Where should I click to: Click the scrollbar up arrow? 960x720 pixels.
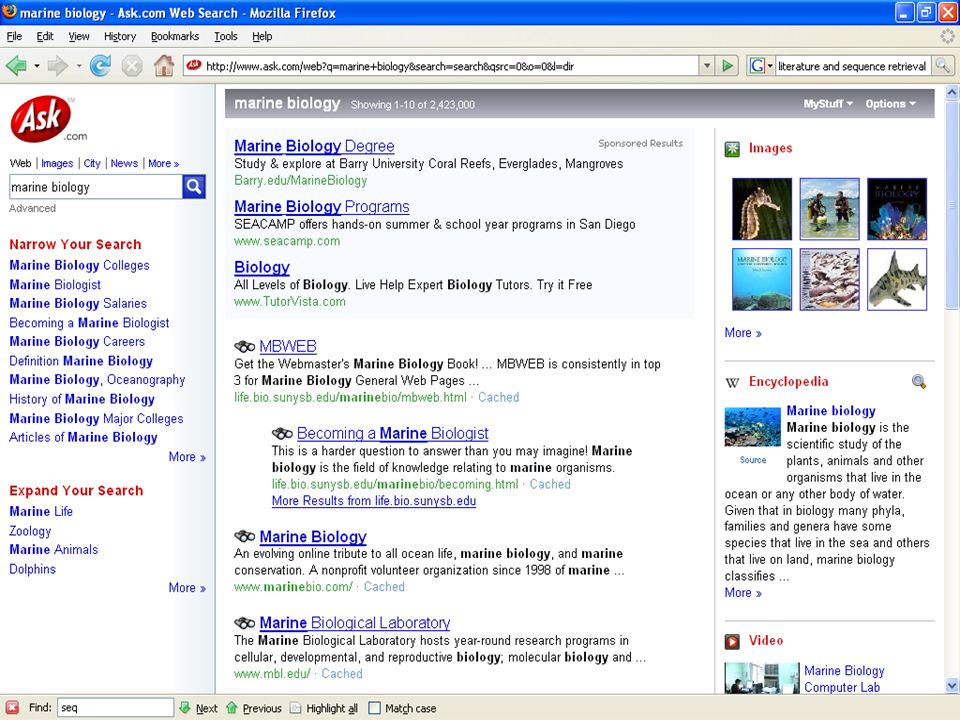[952, 93]
